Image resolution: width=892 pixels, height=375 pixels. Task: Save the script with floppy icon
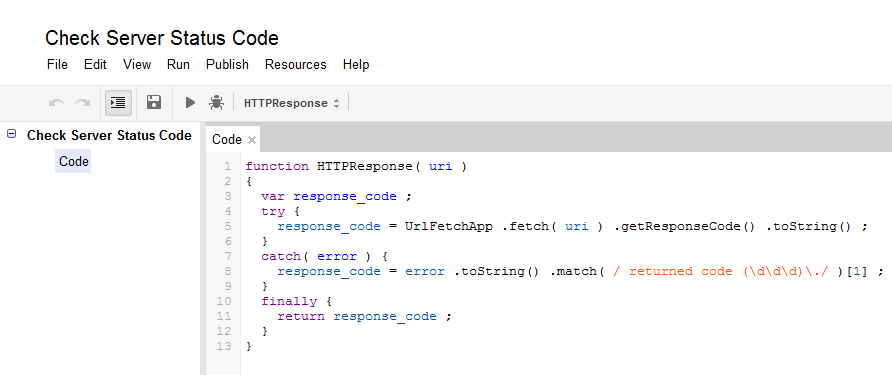click(x=154, y=102)
